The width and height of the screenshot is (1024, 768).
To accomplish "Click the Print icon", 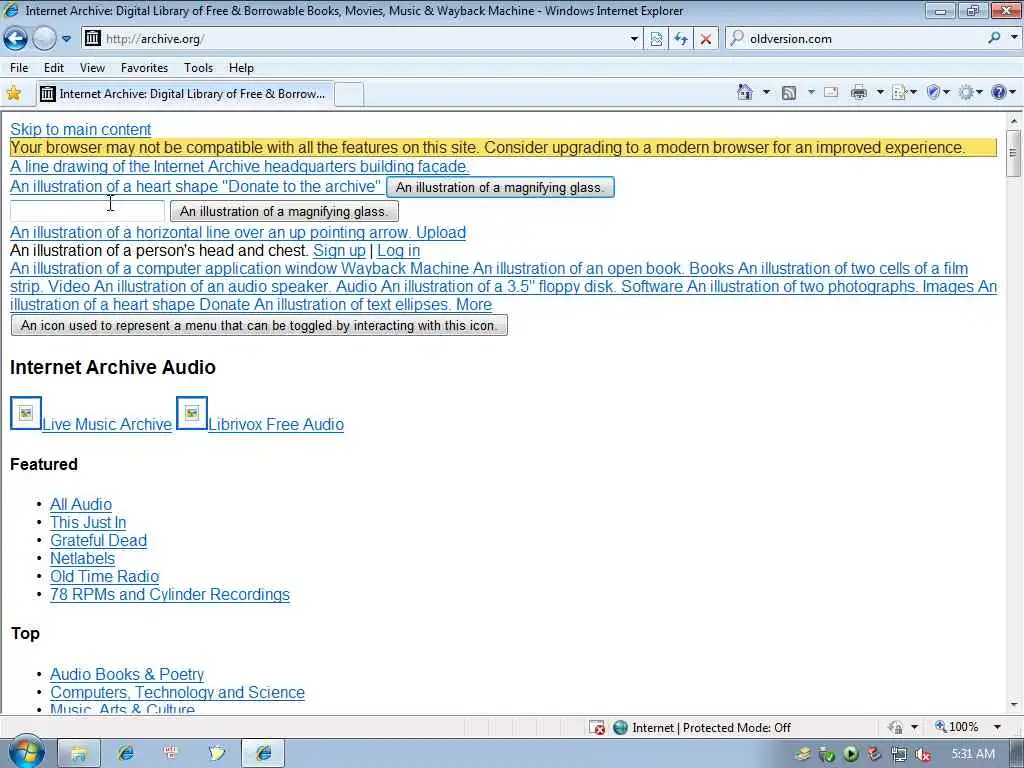I will click(859, 92).
